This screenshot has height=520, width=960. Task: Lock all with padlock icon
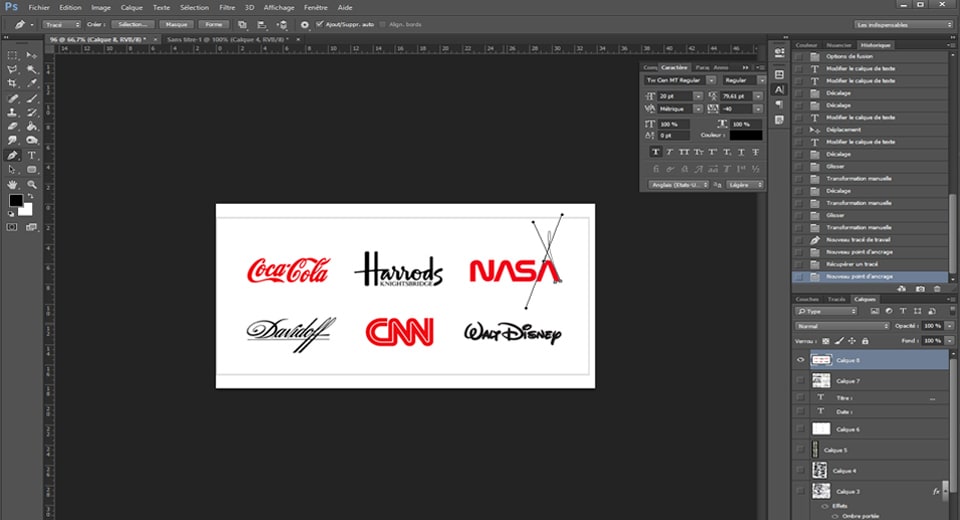point(865,341)
